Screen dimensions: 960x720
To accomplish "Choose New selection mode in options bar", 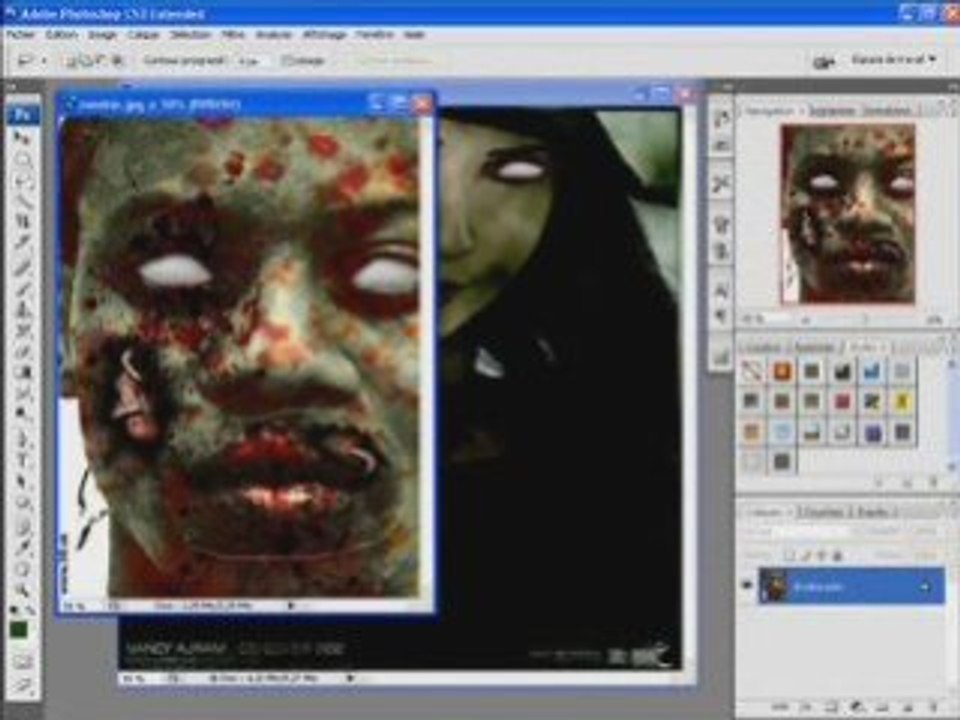I will (69, 60).
